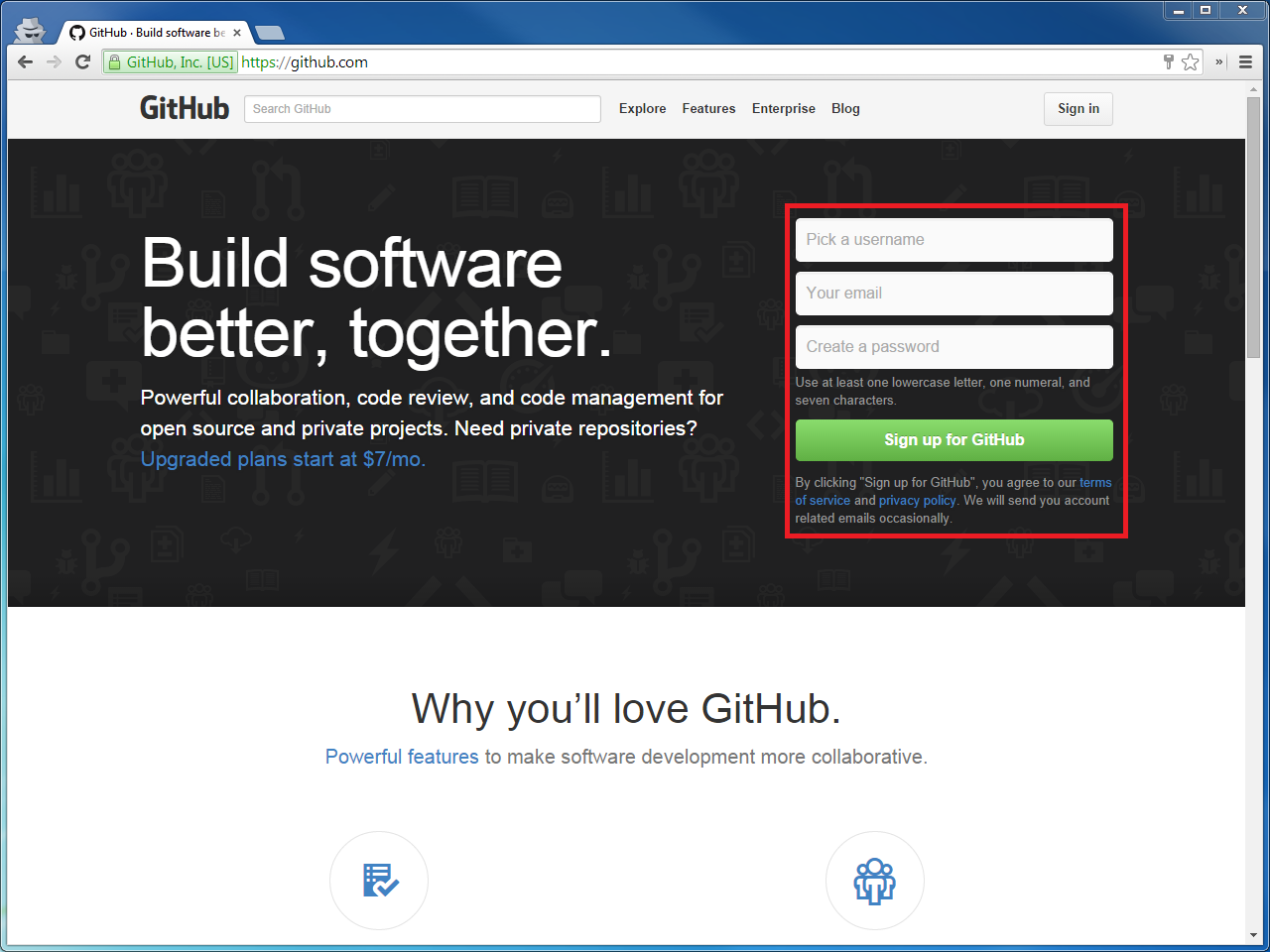Open the Blog menu item
Image resolution: width=1270 pixels, height=952 pixels.
pos(845,108)
